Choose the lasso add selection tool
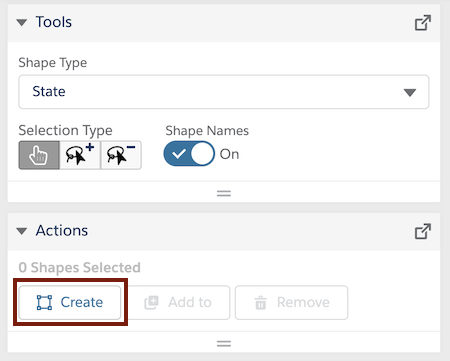450x361 pixels. point(80,155)
